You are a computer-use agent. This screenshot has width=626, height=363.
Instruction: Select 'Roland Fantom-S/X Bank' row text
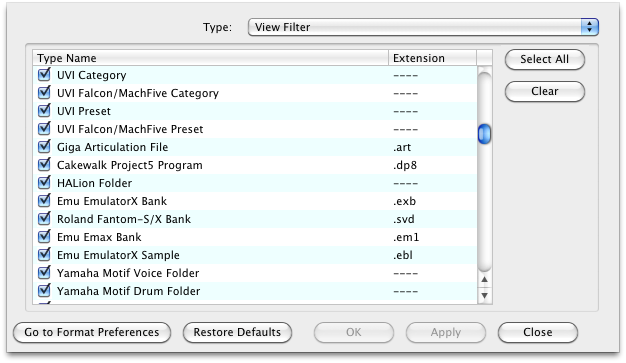click(124, 219)
